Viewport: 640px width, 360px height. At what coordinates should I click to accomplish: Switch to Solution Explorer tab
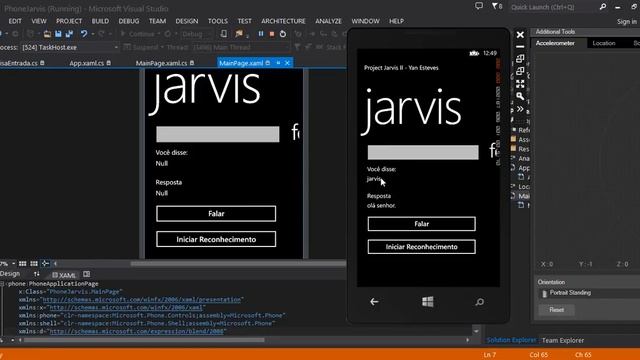pyautogui.click(x=511, y=340)
